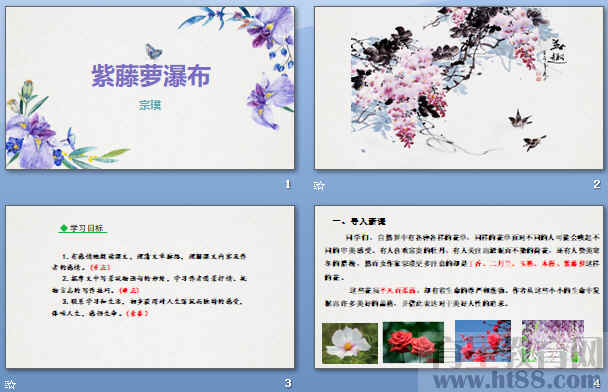Select the butterfly graphic on the title slide
Screen dimensions: 608x392
[x=153, y=51]
